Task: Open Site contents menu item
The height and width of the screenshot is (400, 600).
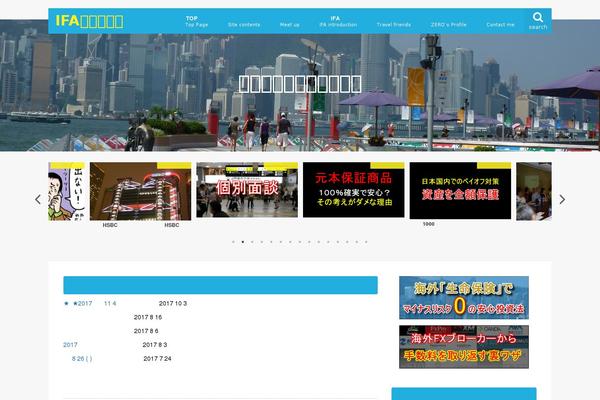Action: 244,24
